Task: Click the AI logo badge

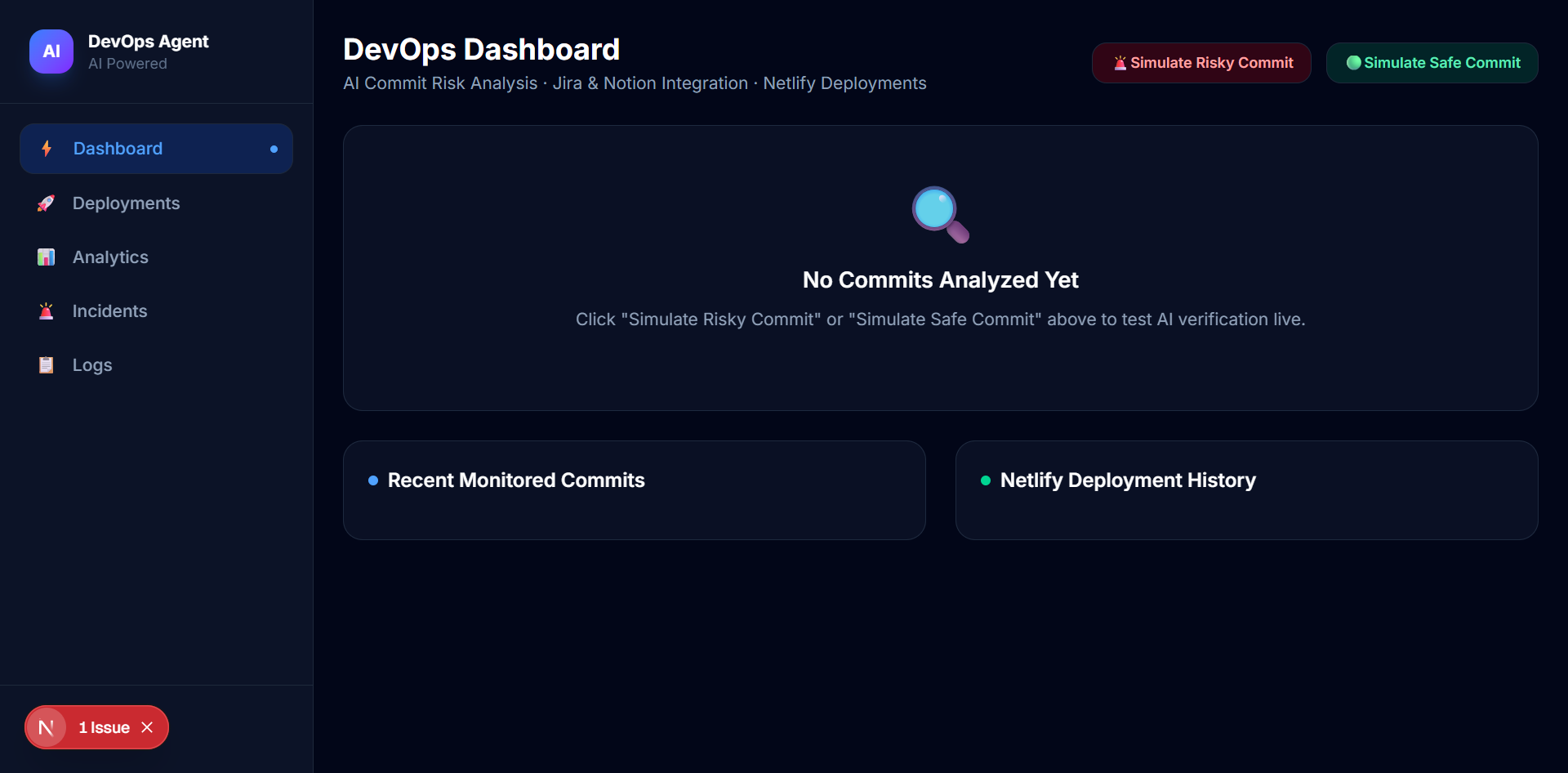Action: click(x=51, y=51)
